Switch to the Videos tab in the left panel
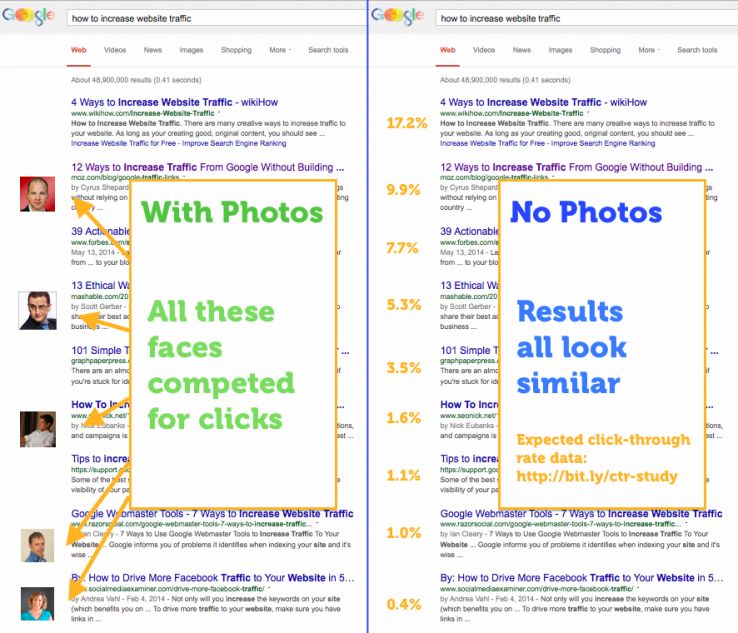Viewport: 738px width, 633px height. pos(115,50)
